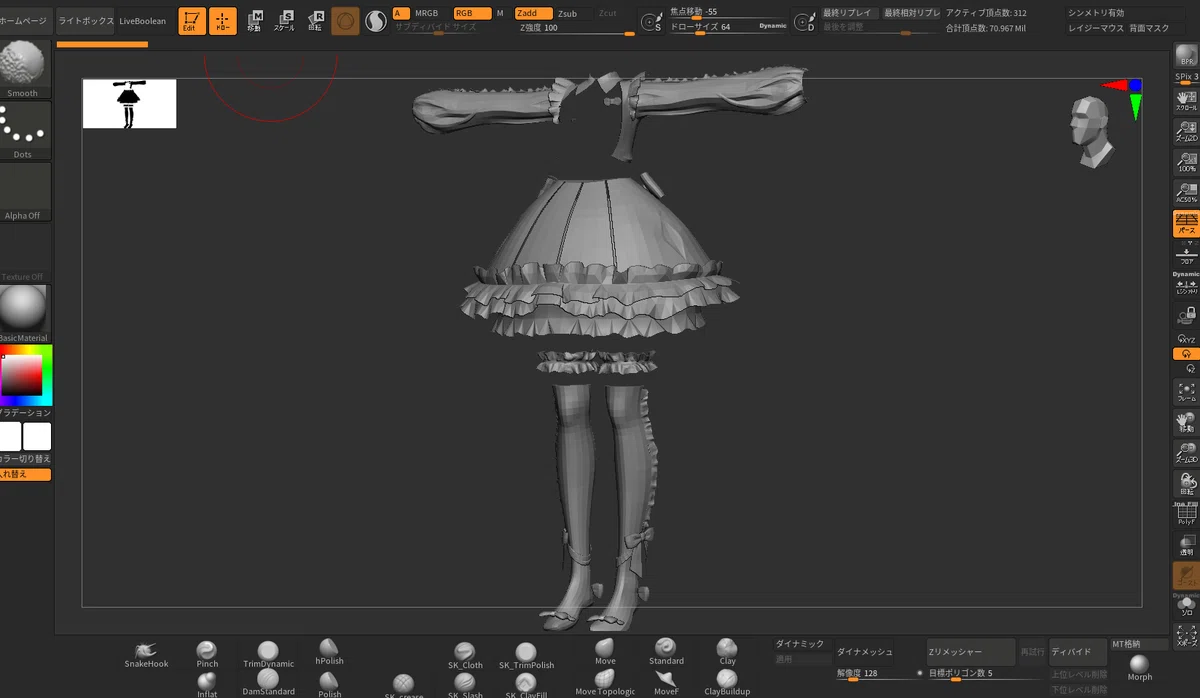Image resolution: width=1200 pixels, height=698 pixels.
Task: Select the SK_Cloth brush
Action: pyautogui.click(x=465, y=656)
